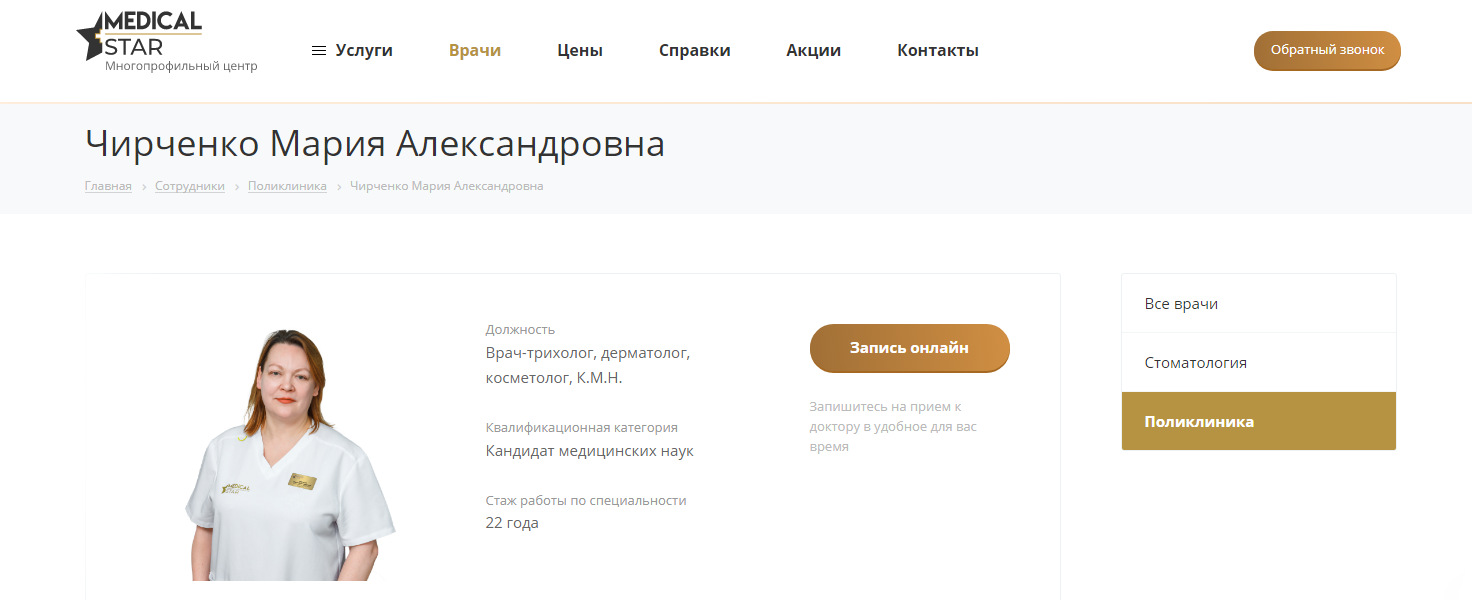Follow the Сотрудники breadcrumb link
1472x602 pixels.
[x=190, y=186]
